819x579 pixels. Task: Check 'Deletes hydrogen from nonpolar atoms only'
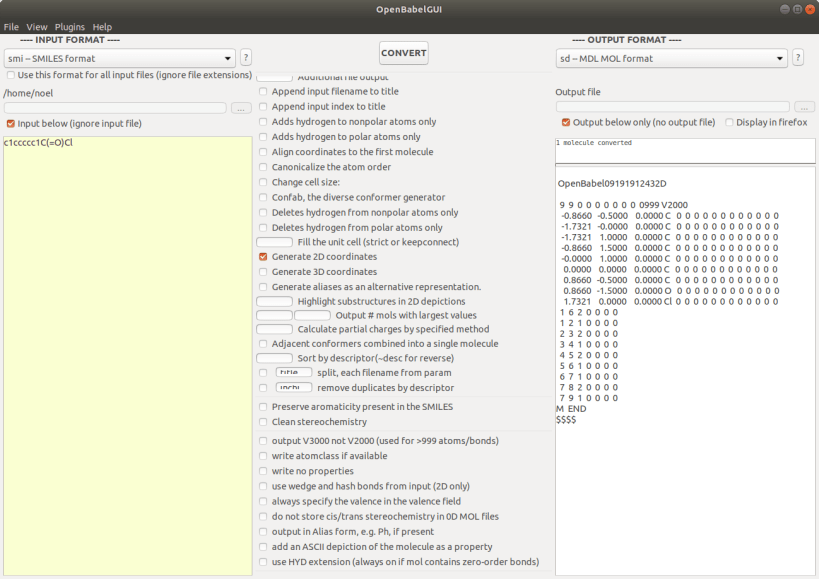(263, 212)
